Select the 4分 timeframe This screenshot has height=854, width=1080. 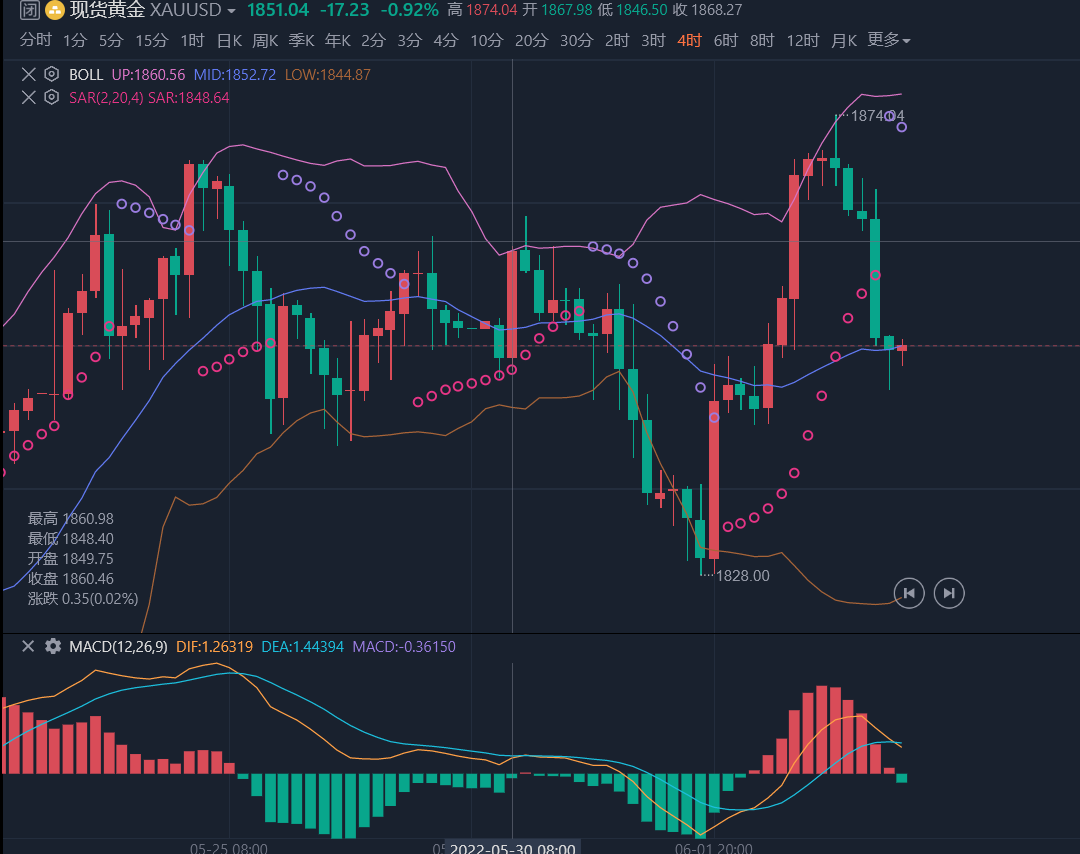(446, 41)
